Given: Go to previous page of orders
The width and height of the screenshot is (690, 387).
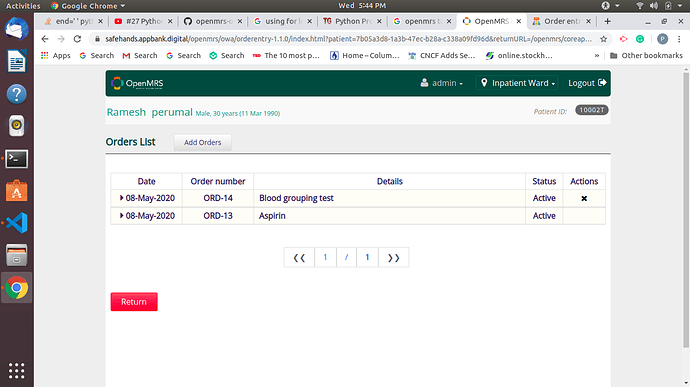Looking at the screenshot, I should 299,258.
